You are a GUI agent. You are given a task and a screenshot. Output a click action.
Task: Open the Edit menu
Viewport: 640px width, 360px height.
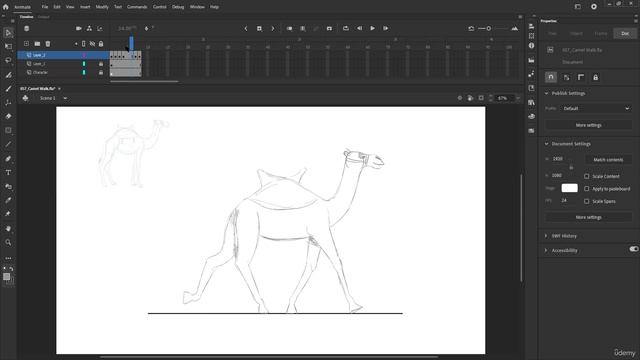click(x=57, y=7)
